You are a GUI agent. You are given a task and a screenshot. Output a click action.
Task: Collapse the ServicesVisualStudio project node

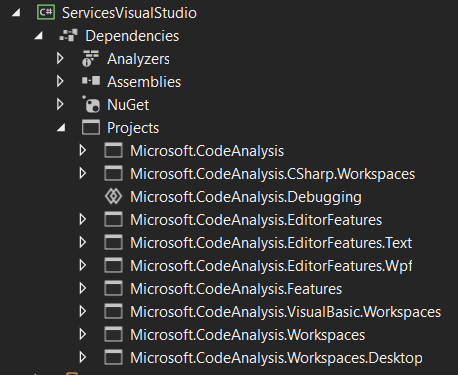click(16, 13)
